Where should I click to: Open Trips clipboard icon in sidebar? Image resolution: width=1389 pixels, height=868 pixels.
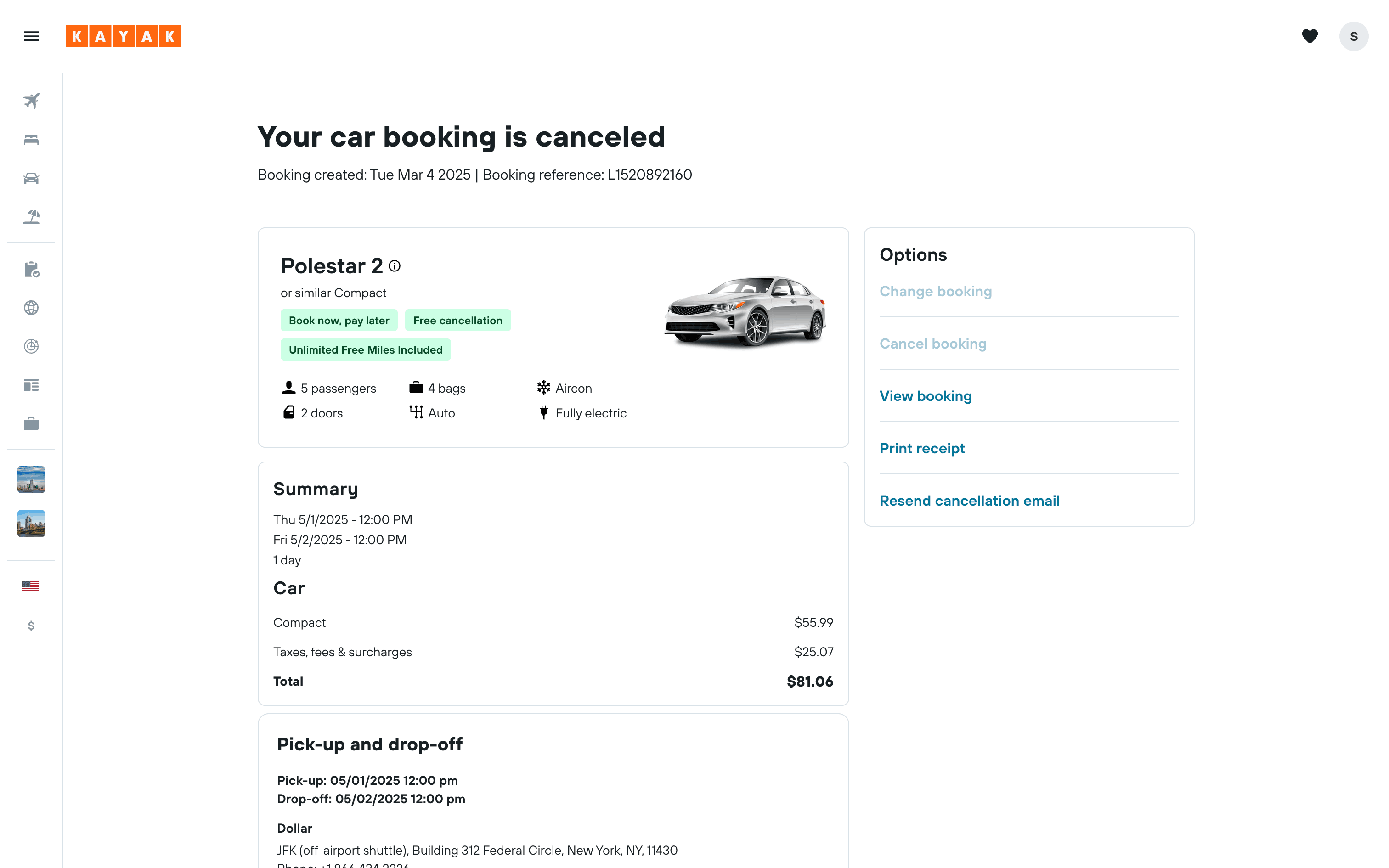pyautogui.click(x=31, y=269)
